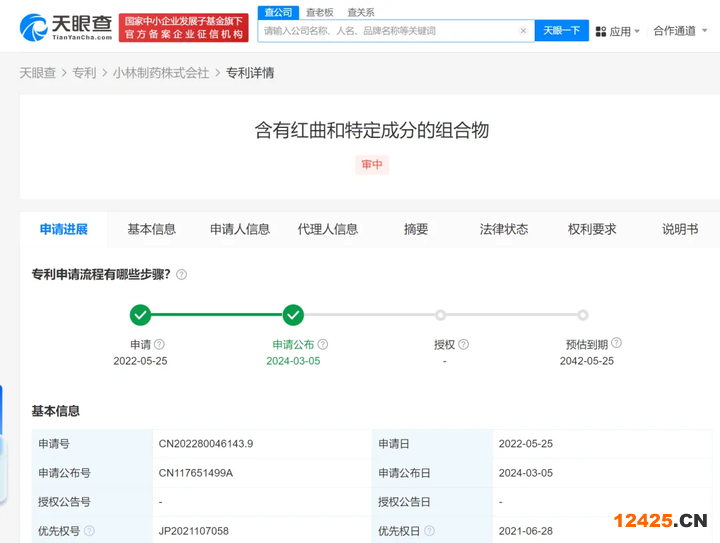720x543 pixels.
Task: Click help icon next to 优先权号 label
Action: 89,531
